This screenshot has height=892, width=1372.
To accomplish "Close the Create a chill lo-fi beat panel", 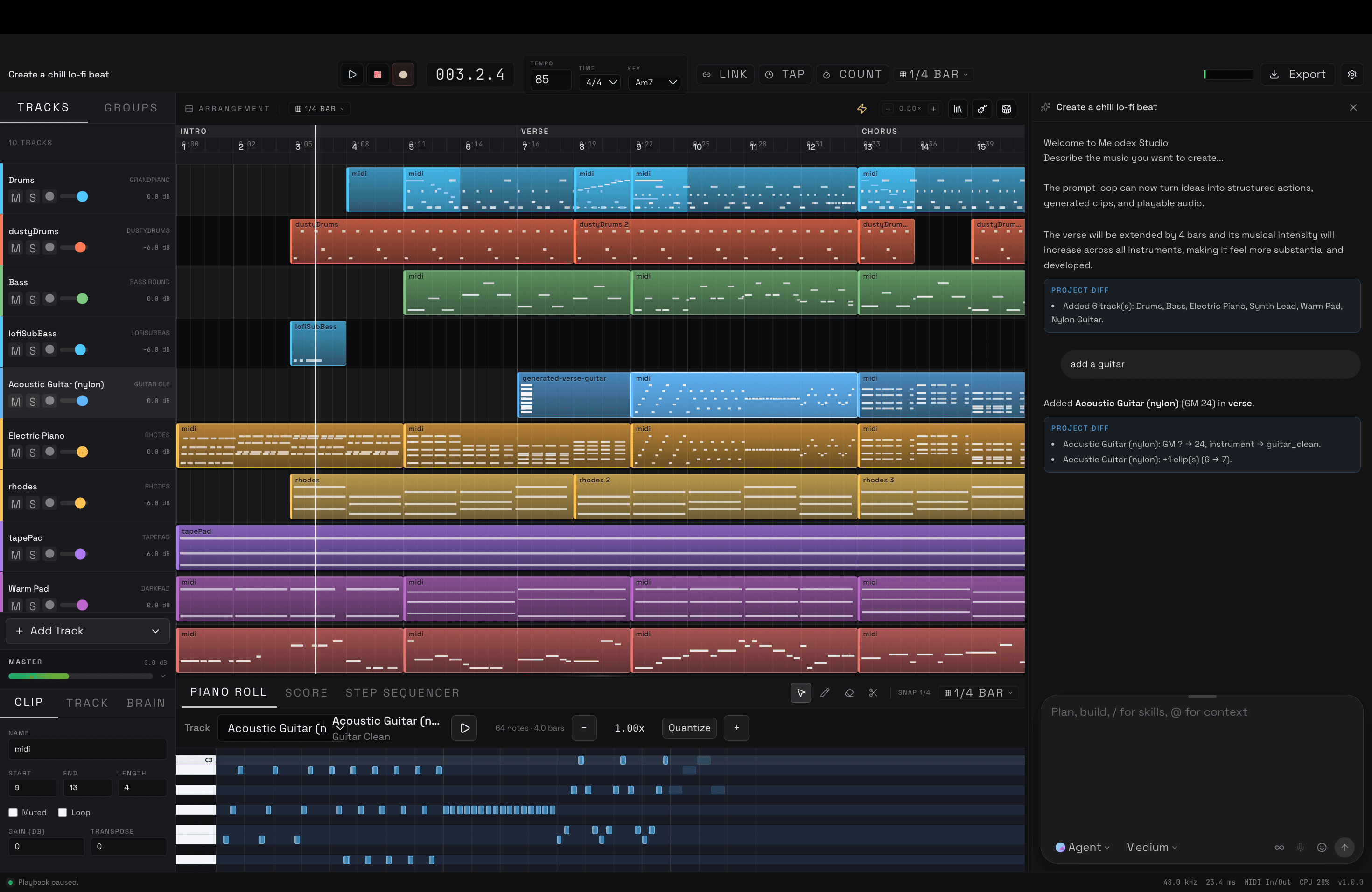I will pos(1353,107).
